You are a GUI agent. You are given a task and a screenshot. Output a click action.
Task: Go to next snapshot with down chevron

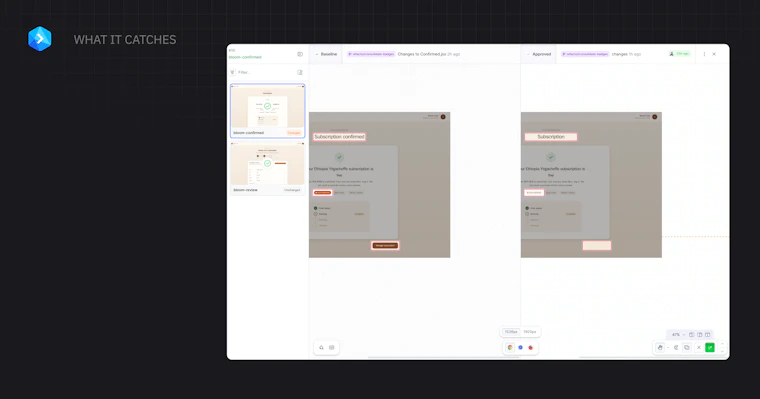tap(722, 351)
